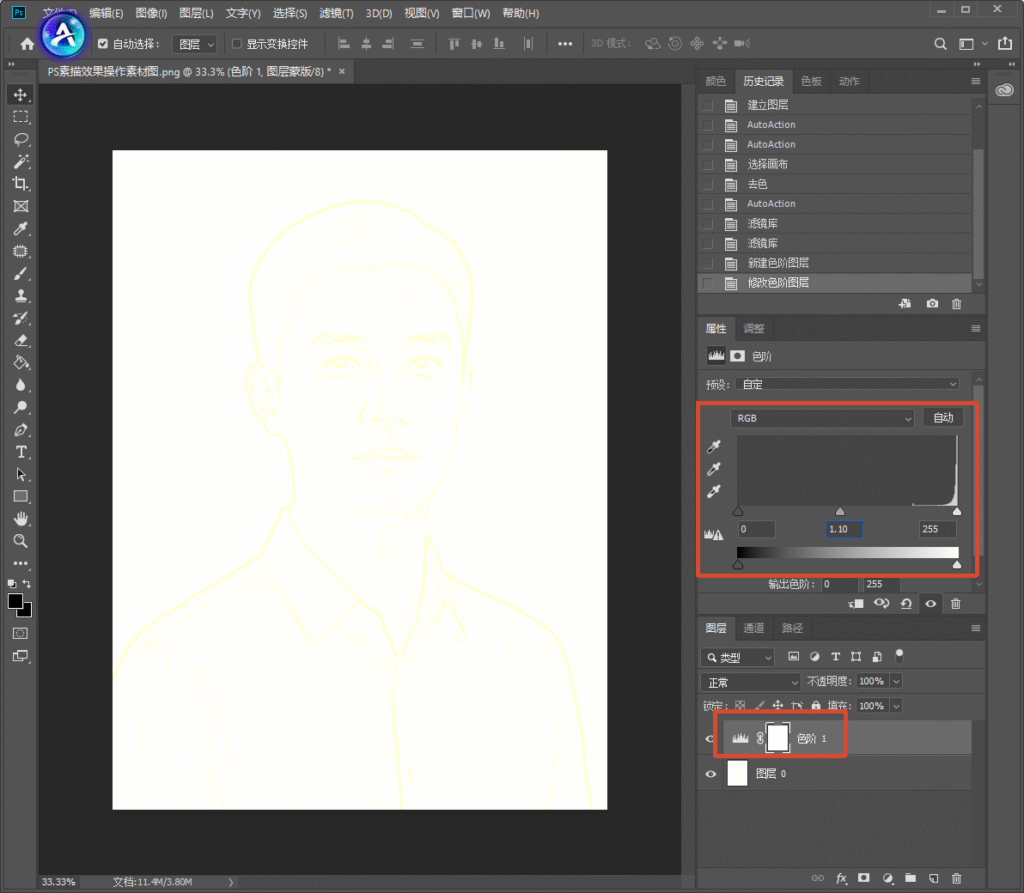Viewport: 1024px width, 893px height.
Task: Select the Magic Wand tool
Action: (20, 161)
